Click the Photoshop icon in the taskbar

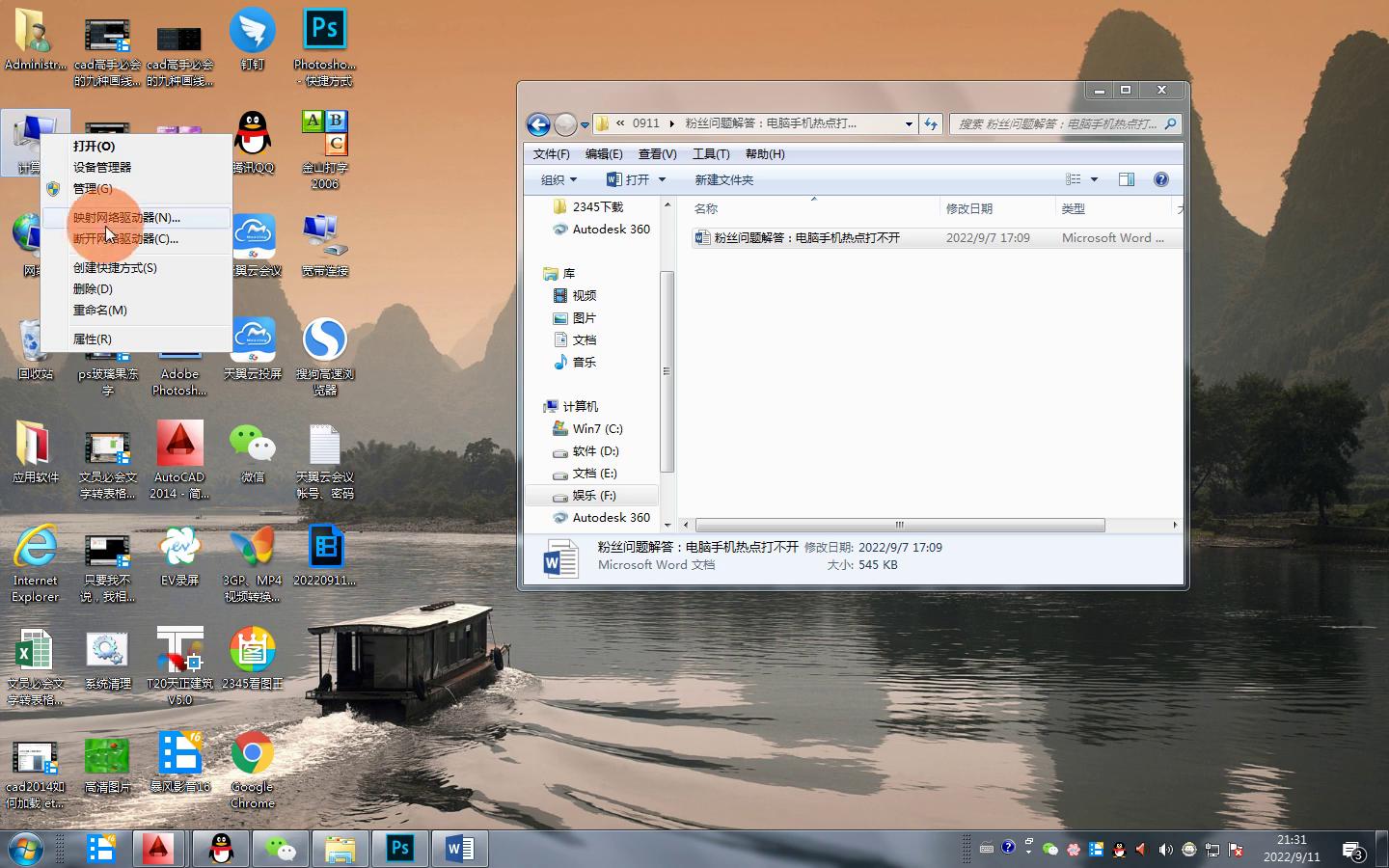point(399,849)
